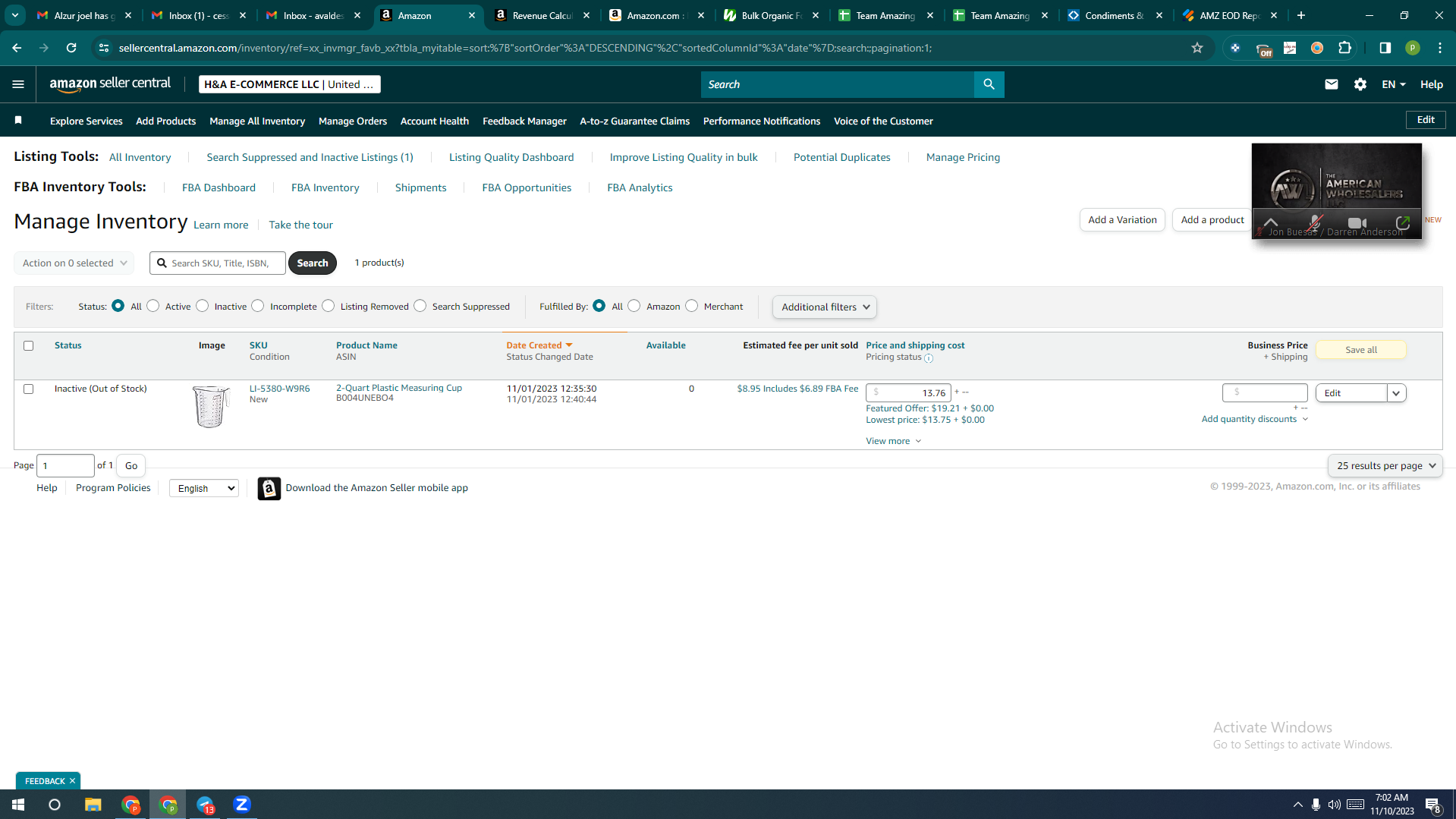Open Manage All Inventory menu
This screenshot has width=1456, height=819.
[257, 121]
